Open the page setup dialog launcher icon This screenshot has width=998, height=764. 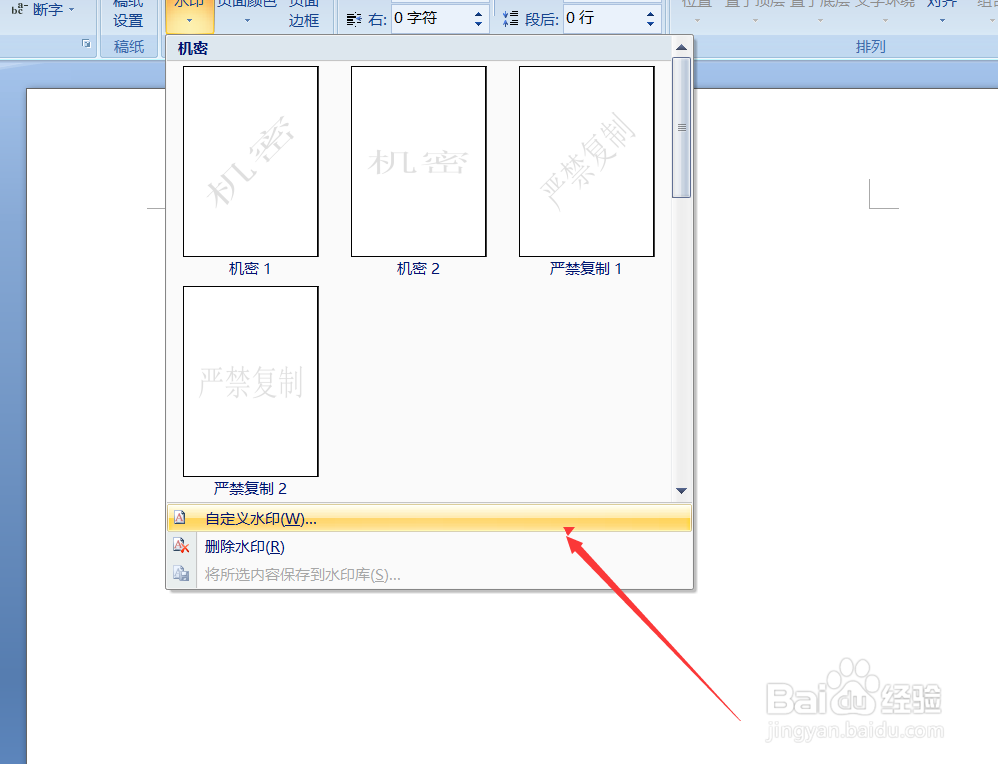(86, 44)
